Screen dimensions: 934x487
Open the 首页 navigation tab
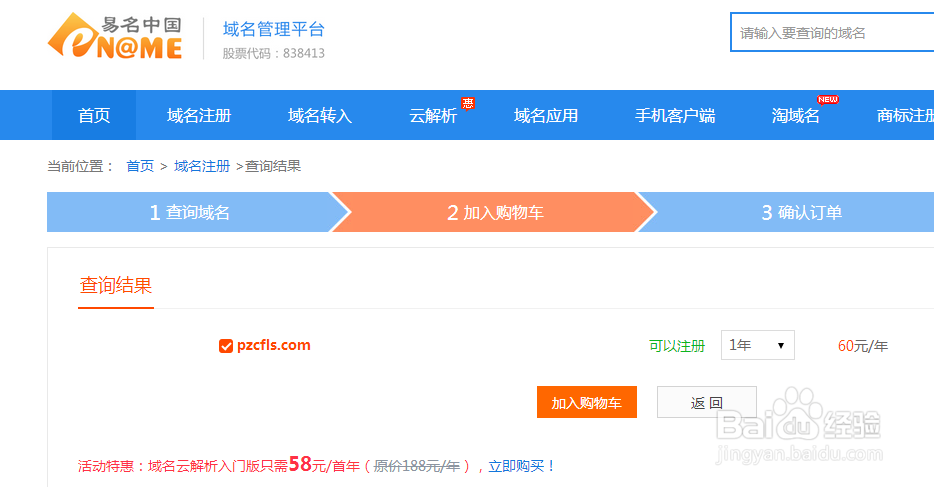pyautogui.click(x=94, y=115)
